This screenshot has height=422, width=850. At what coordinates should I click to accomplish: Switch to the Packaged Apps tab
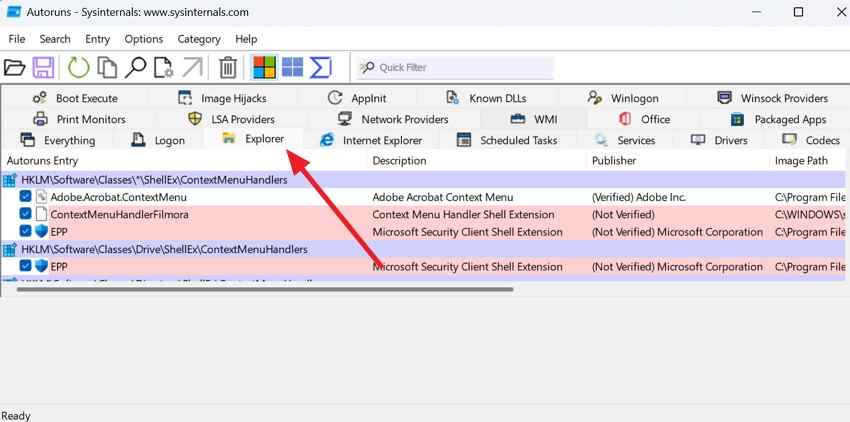click(778, 119)
